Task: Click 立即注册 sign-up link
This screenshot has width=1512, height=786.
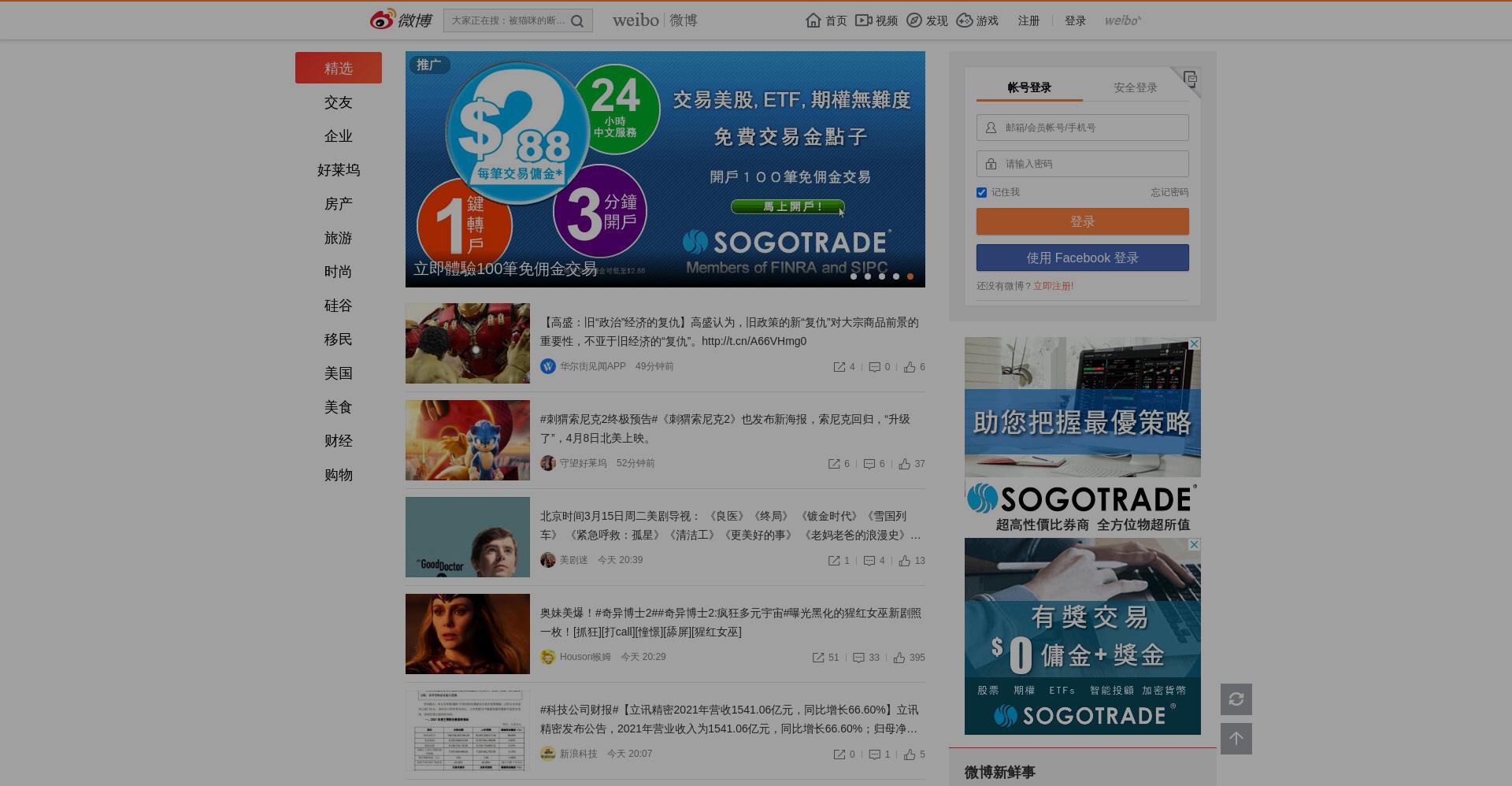Action: point(1053,286)
